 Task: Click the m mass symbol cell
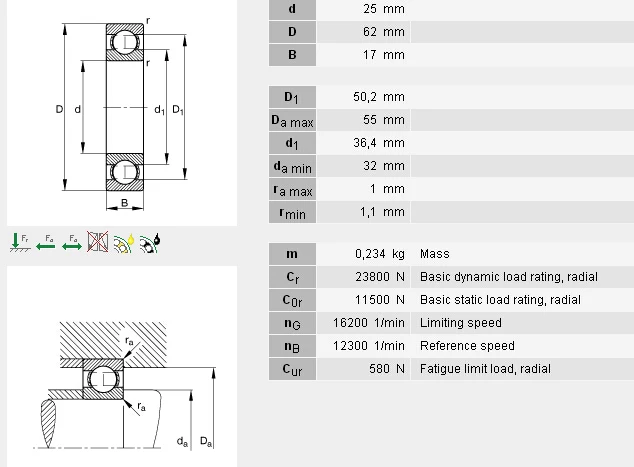pyautogui.click(x=292, y=254)
